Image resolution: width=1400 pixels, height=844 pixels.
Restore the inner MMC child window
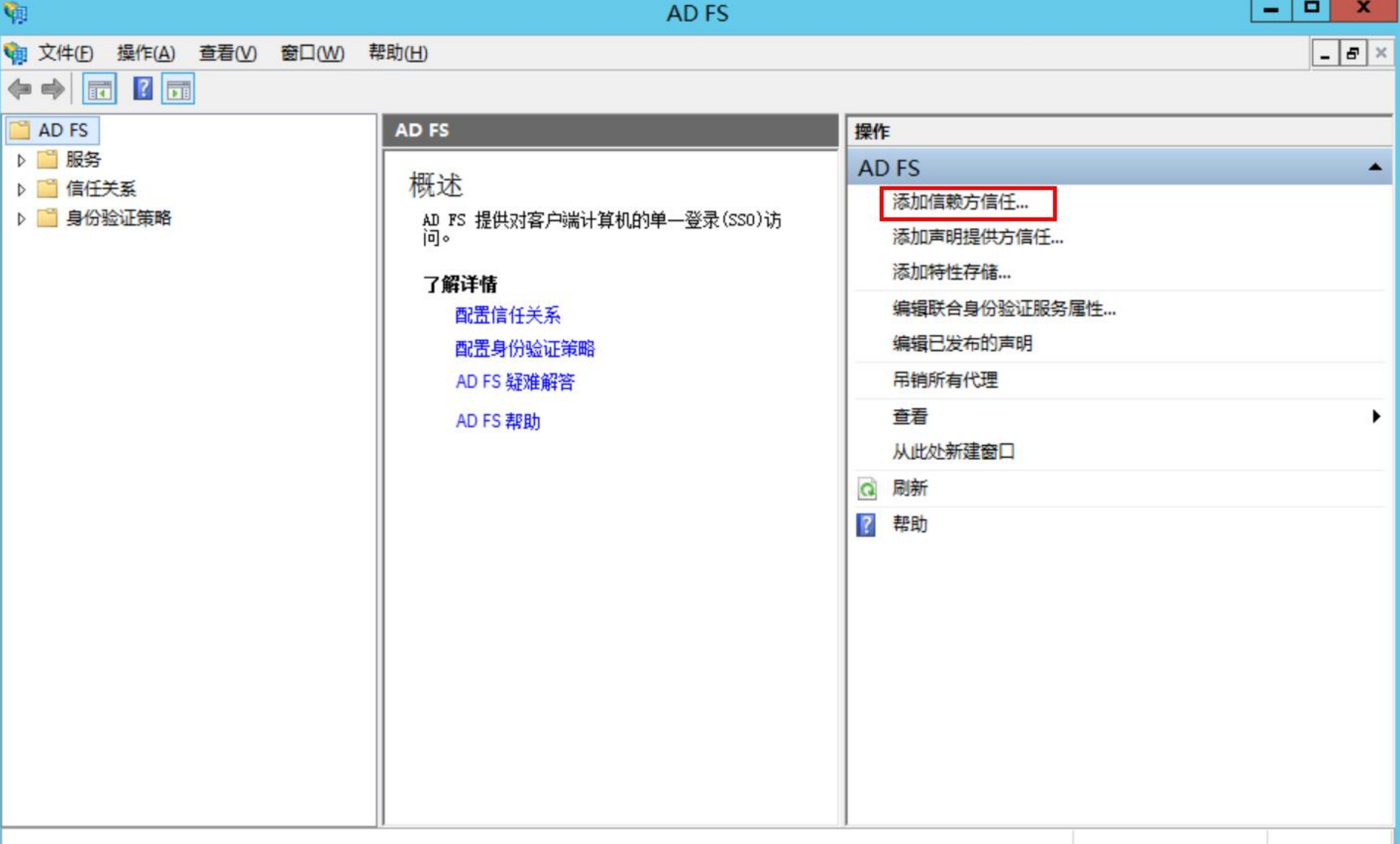[x=1353, y=53]
